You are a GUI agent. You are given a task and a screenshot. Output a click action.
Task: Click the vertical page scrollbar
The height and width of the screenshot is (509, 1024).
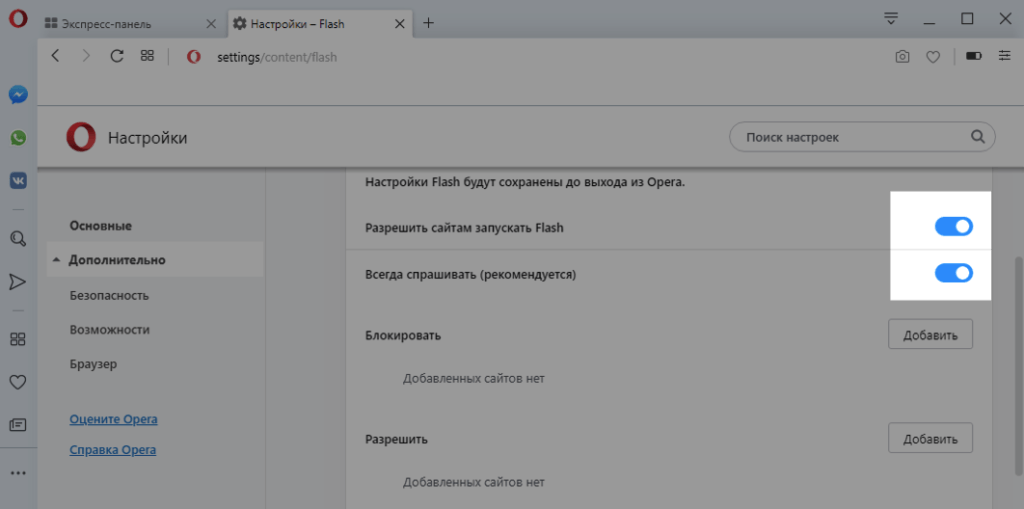click(1017, 367)
